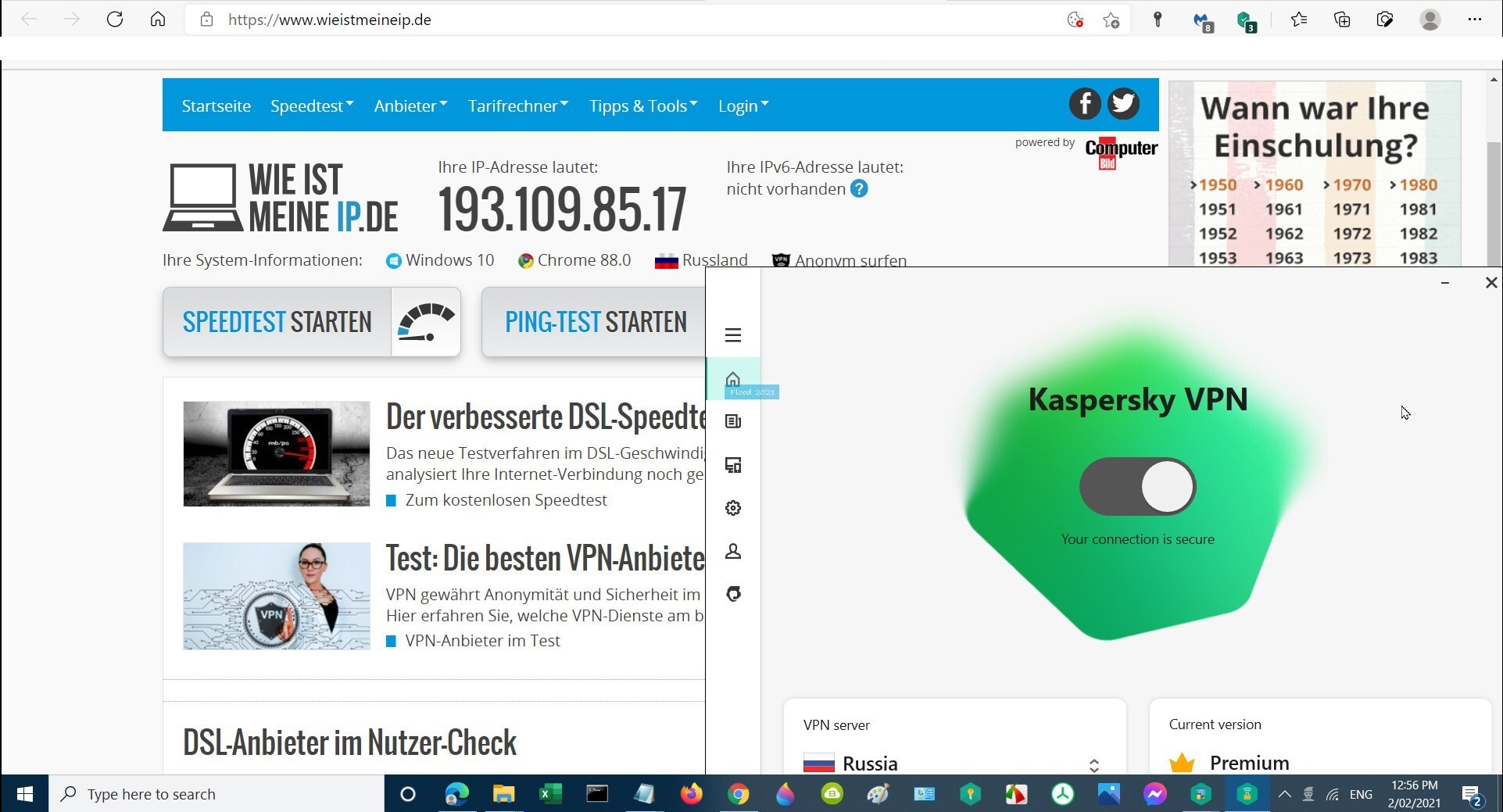Open the support headset icon in Kaspersky
Viewport: 1503px width, 812px height.
(x=732, y=594)
